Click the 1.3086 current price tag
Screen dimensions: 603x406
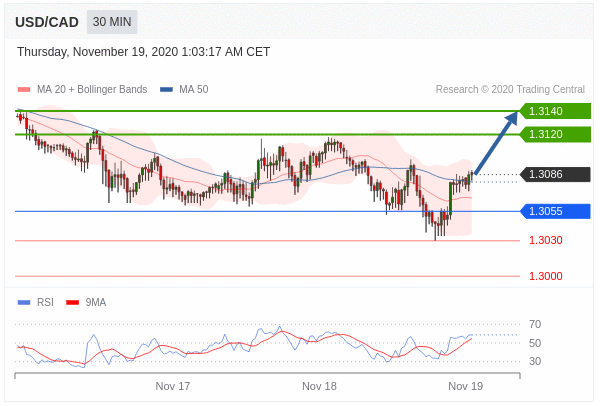(x=555, y=175)
